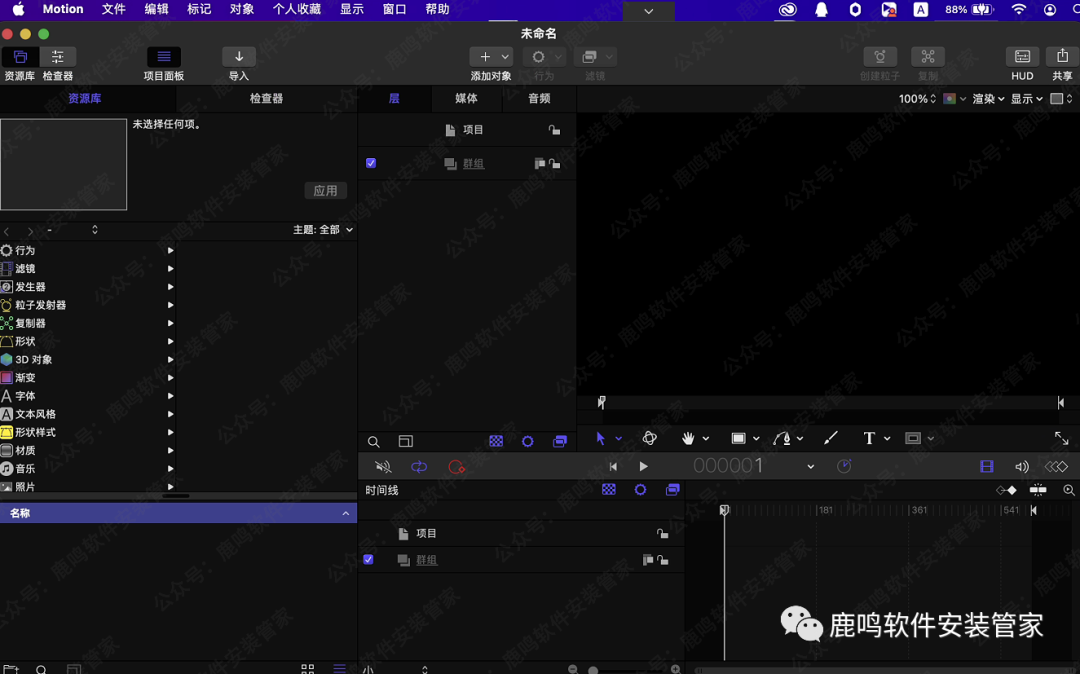This screenshot has width=1080, height=674.
Task: Switch to the 媒体 tab
Action: click(466, 99)
